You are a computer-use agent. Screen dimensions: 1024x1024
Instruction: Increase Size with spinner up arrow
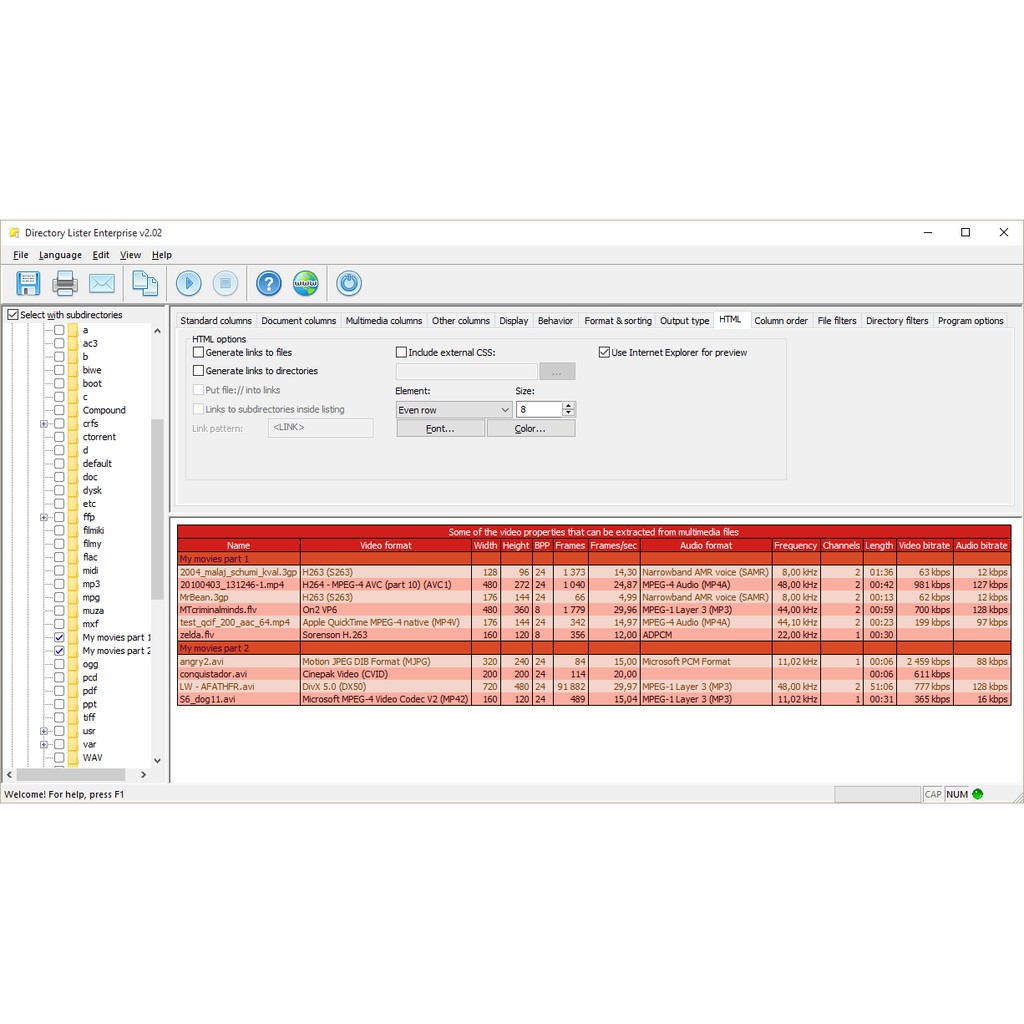(569, 406)
